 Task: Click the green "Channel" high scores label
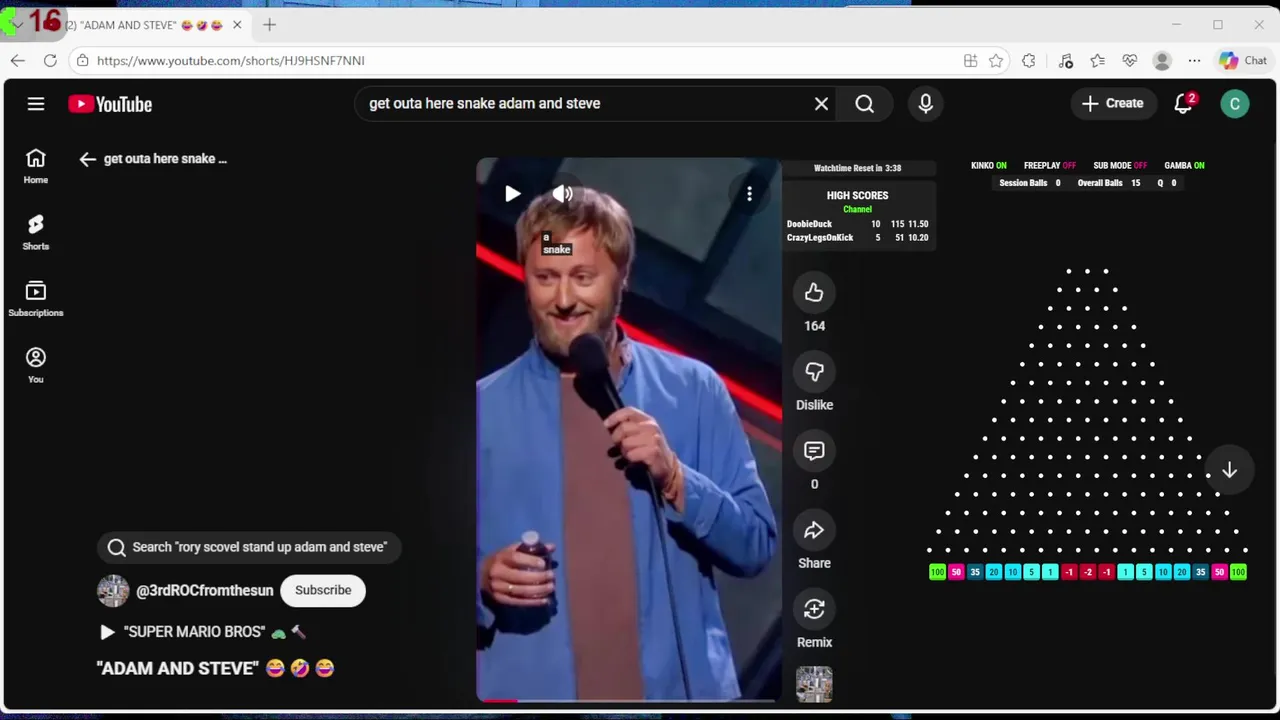click(x=857, y=210)
